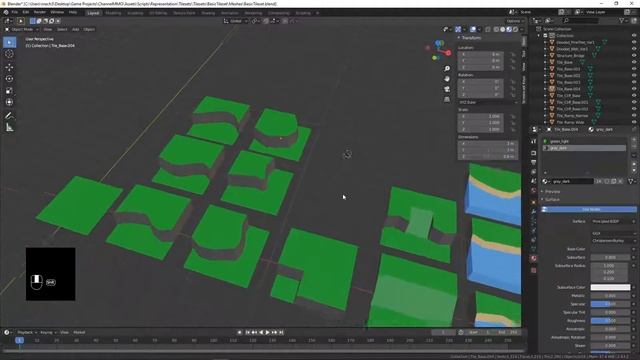
Task: Switch perspective/orthographic grid icon
Action: [x=447, y=99]
